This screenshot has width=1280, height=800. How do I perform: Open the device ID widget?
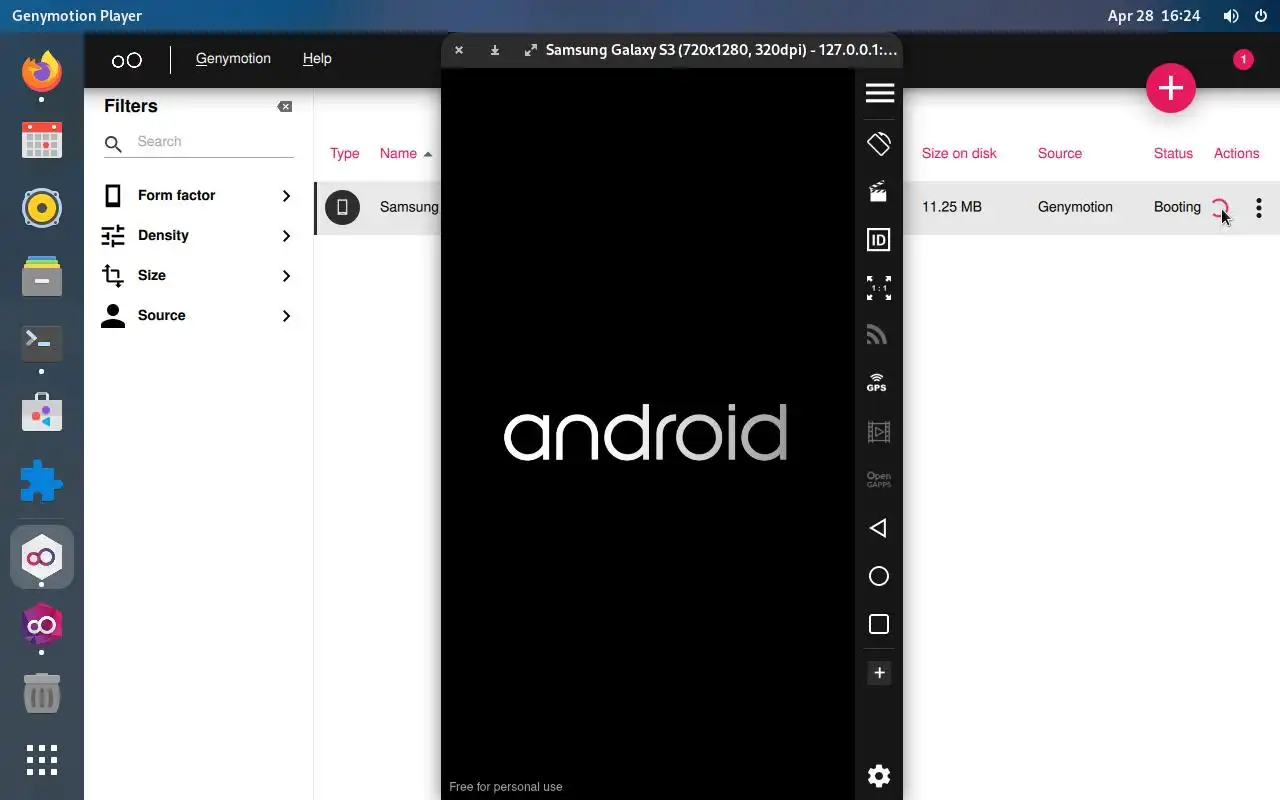879,239
